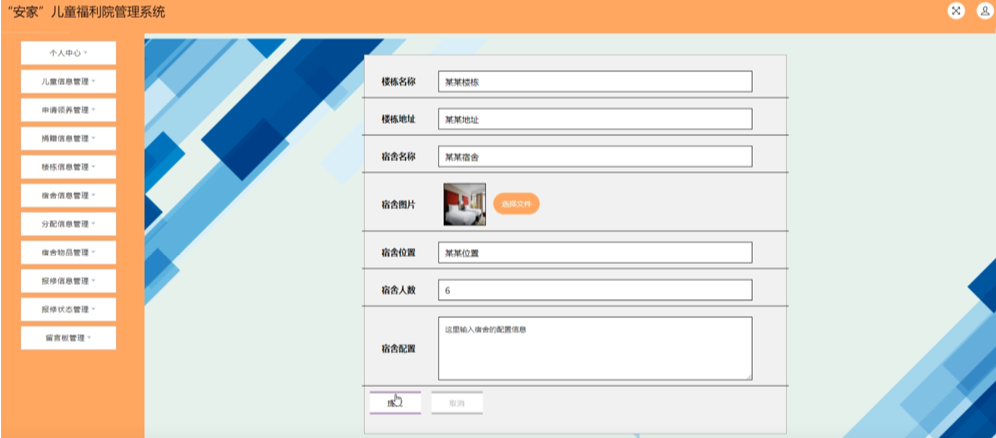Focus the 宿舍位置 input field
The height and width of the screenshot is (438, 996).
(x=595, y=253)
